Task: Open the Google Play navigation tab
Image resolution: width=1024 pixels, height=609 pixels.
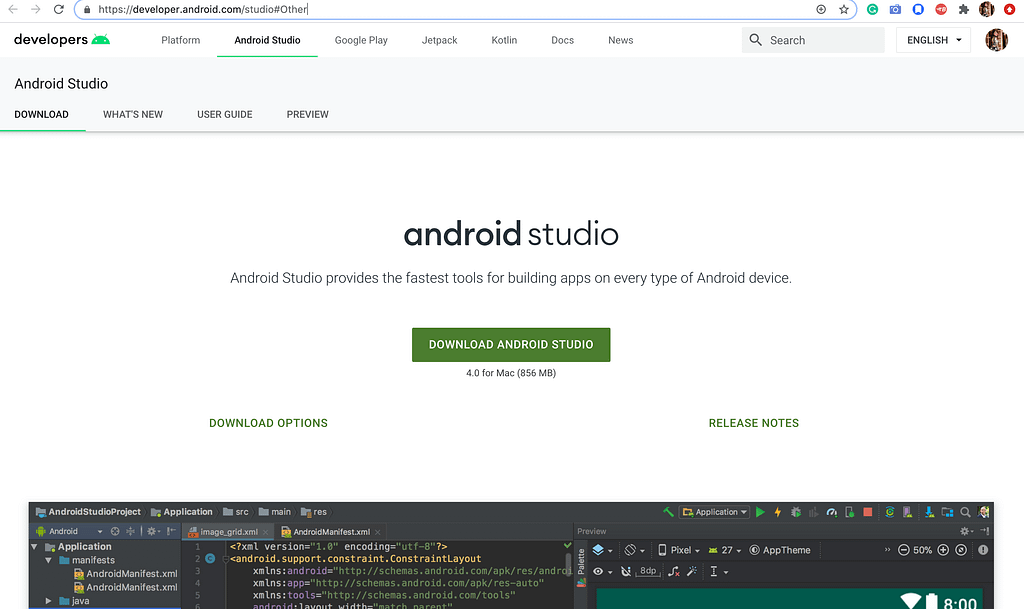Action: point(361,40)
